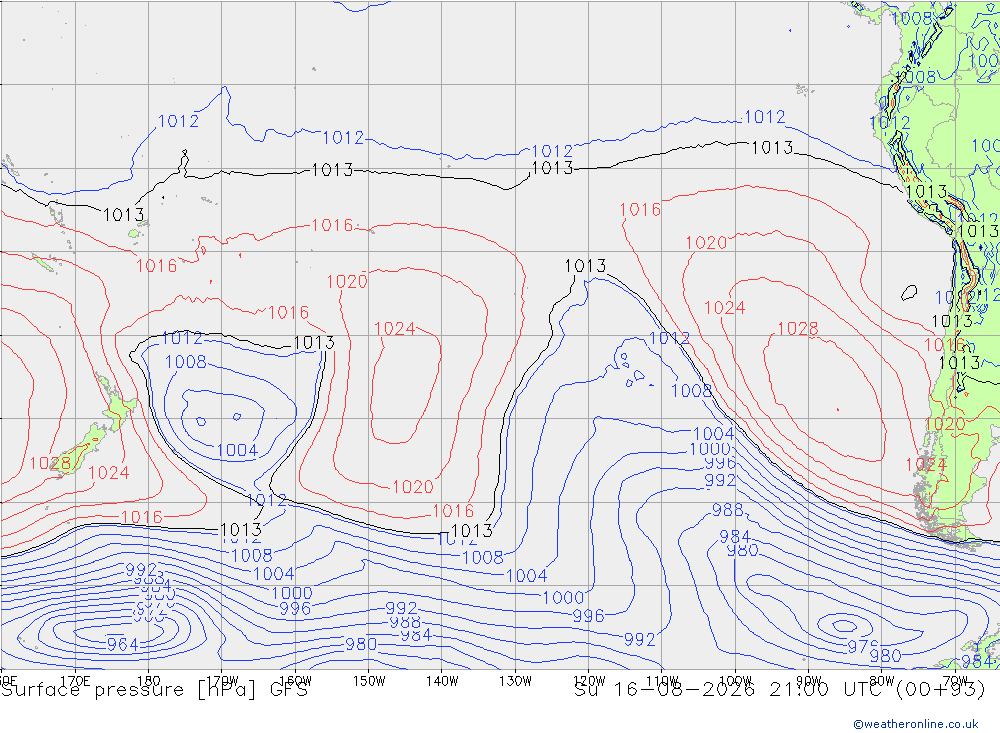
Task: Click the red 1028 label off Chile
Action: click(x=798, y=329)
